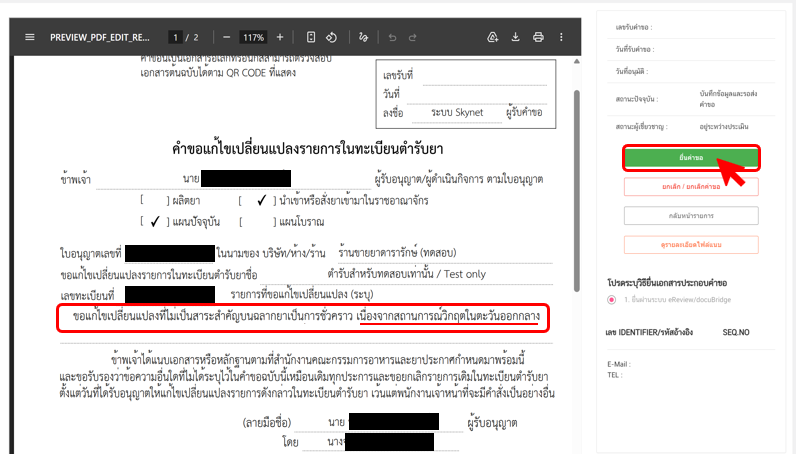The width and height of the screenshot is (796, 454).
Task: Click the 117% zoom level field
Action: (x=253, y=37)
